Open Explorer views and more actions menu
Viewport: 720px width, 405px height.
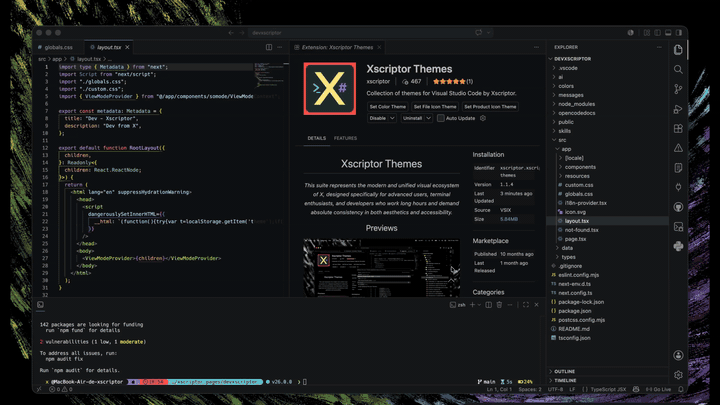pos(659,47)
